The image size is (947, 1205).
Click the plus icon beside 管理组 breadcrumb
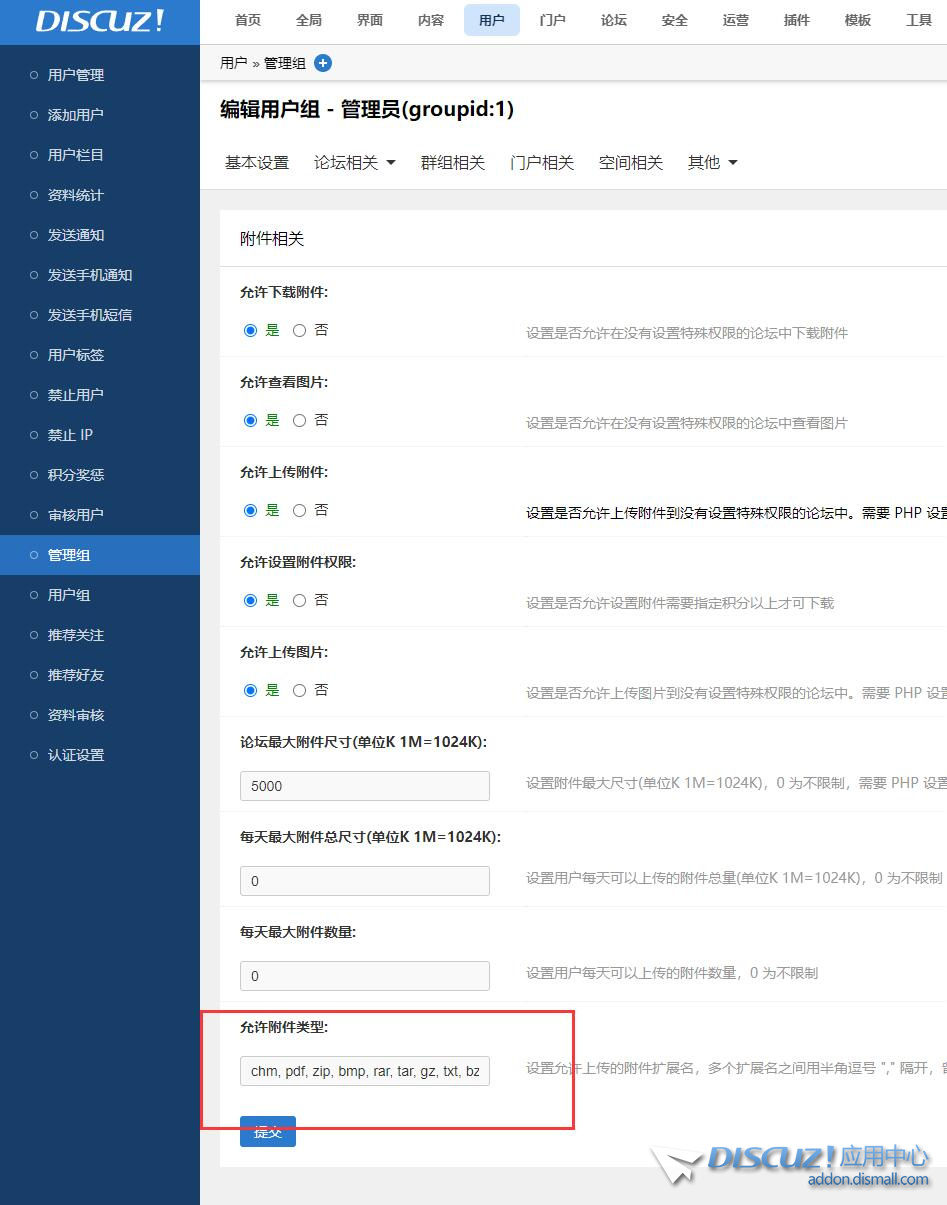click(x=322, y=62)
